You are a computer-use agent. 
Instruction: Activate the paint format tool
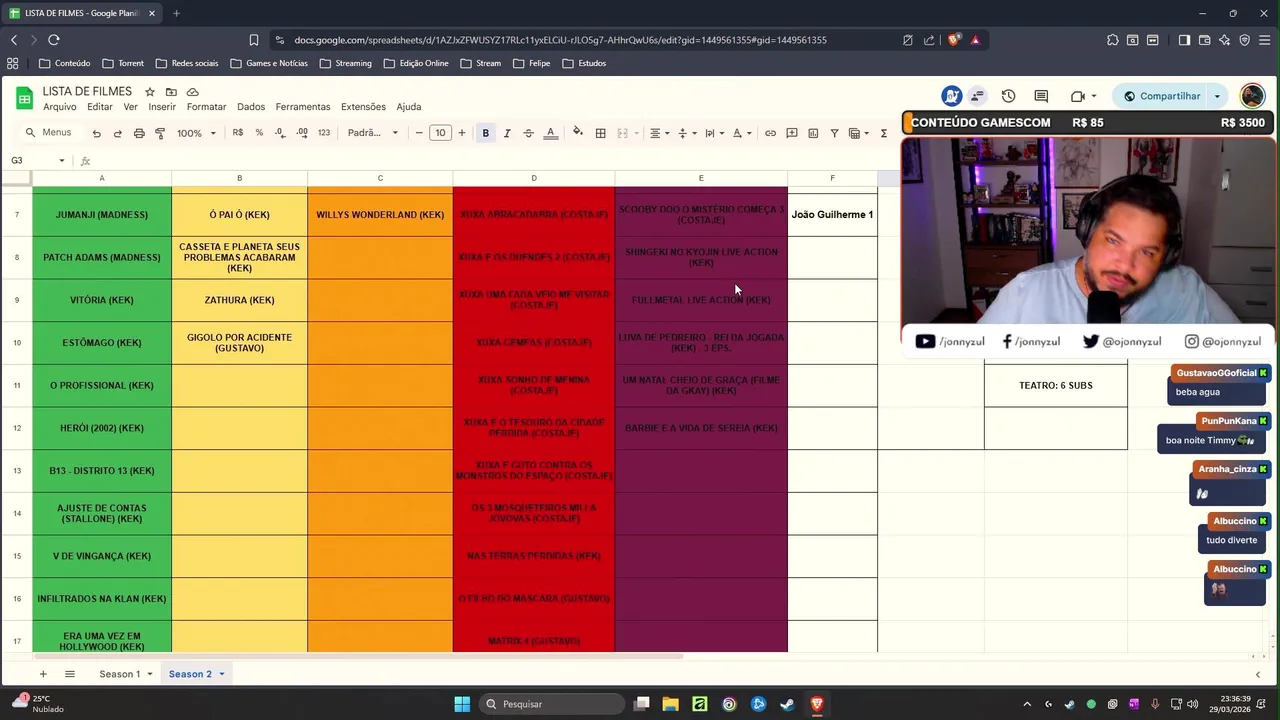pos(160,133)
